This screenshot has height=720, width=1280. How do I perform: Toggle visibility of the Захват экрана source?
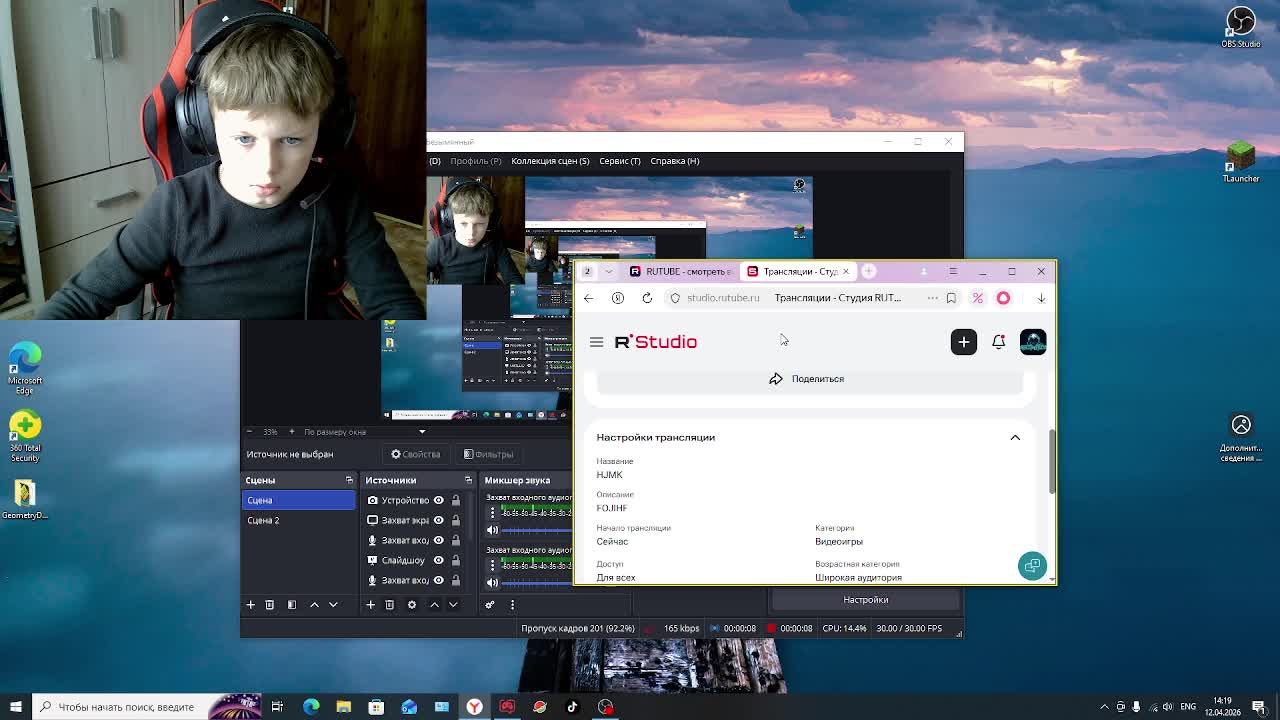pyautogui.click(x=438, y=520)
